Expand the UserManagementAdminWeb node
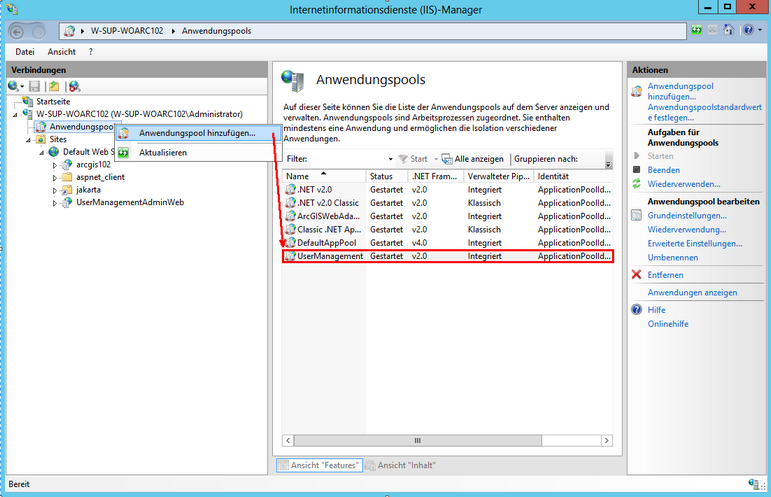The image size is (771, 497). tap(55, 203)
